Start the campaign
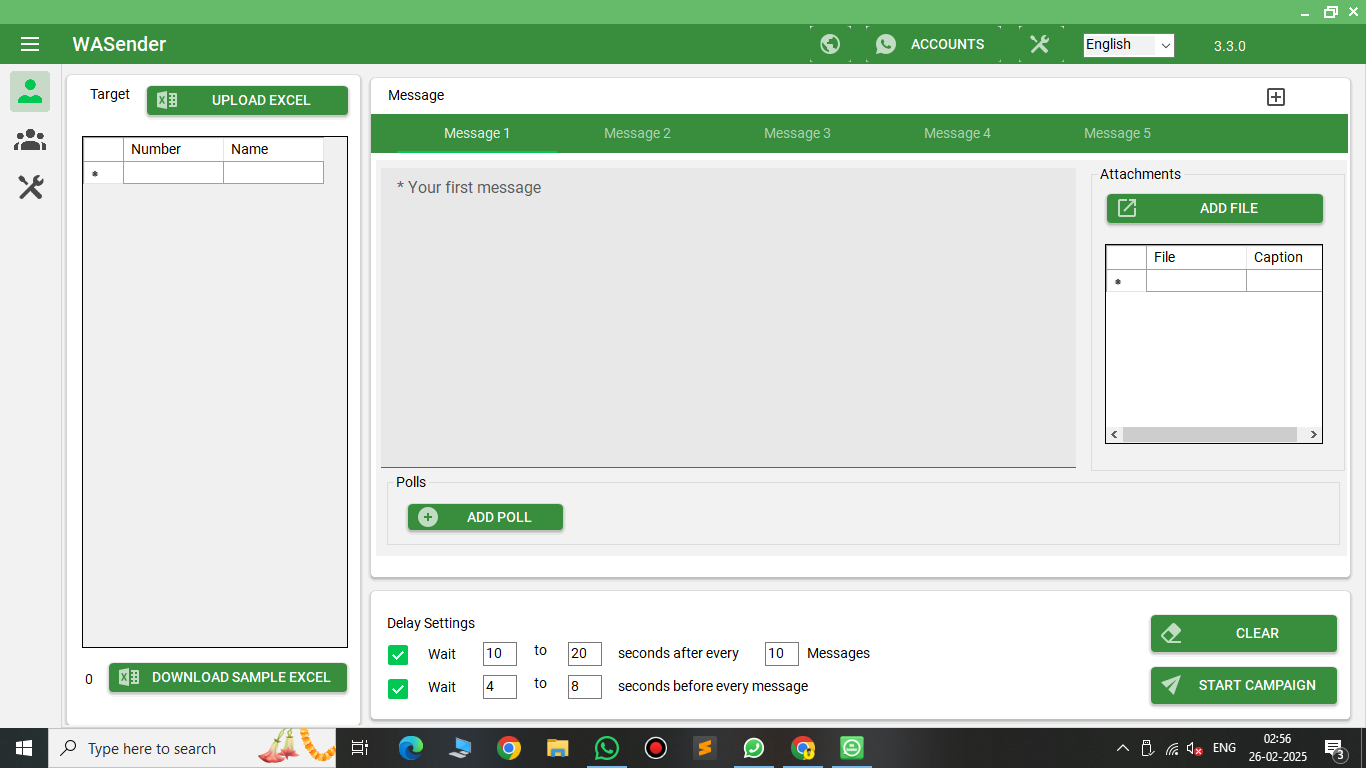The width and height of the screenshot is (1366, 768). [x=1243, y=685]
